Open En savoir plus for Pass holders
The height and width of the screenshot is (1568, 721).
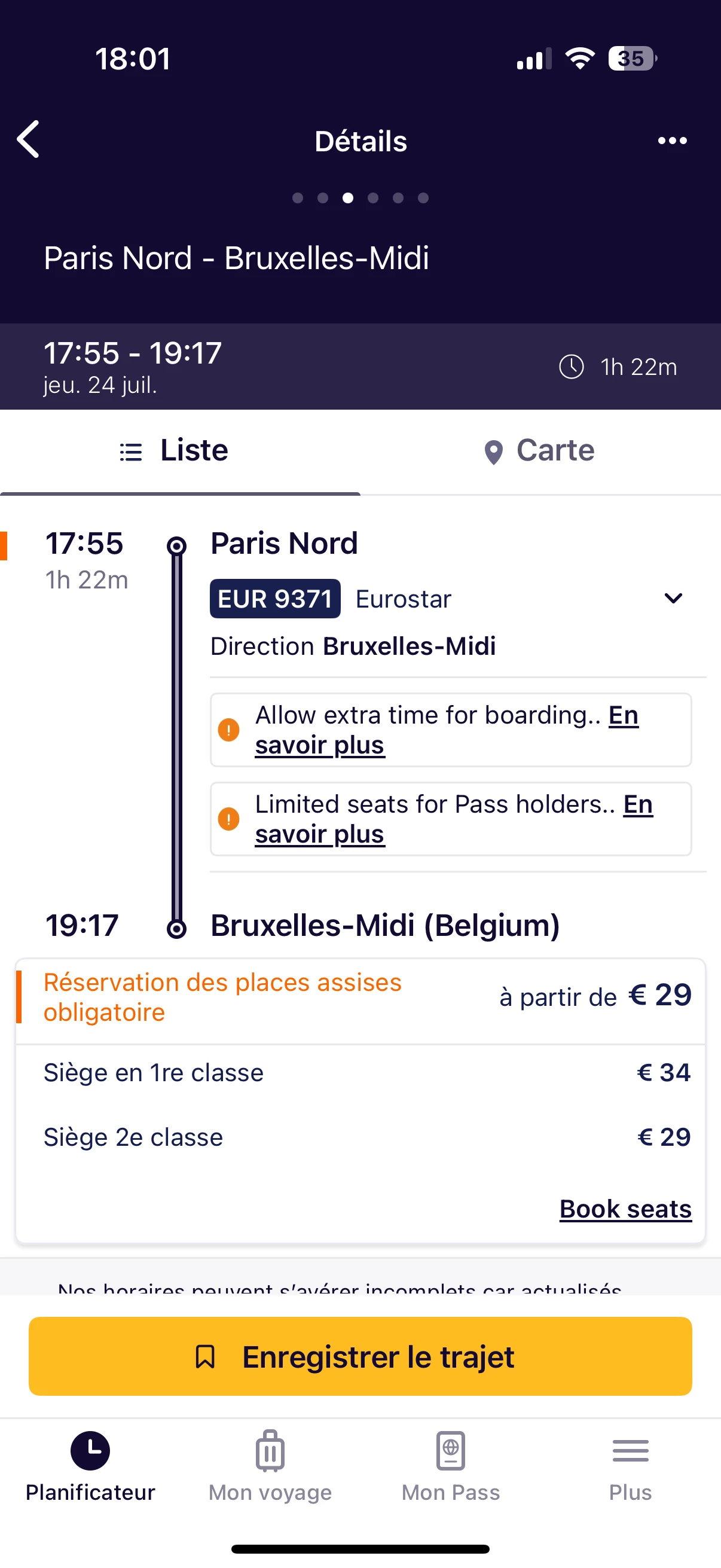[x=320, y=834]
